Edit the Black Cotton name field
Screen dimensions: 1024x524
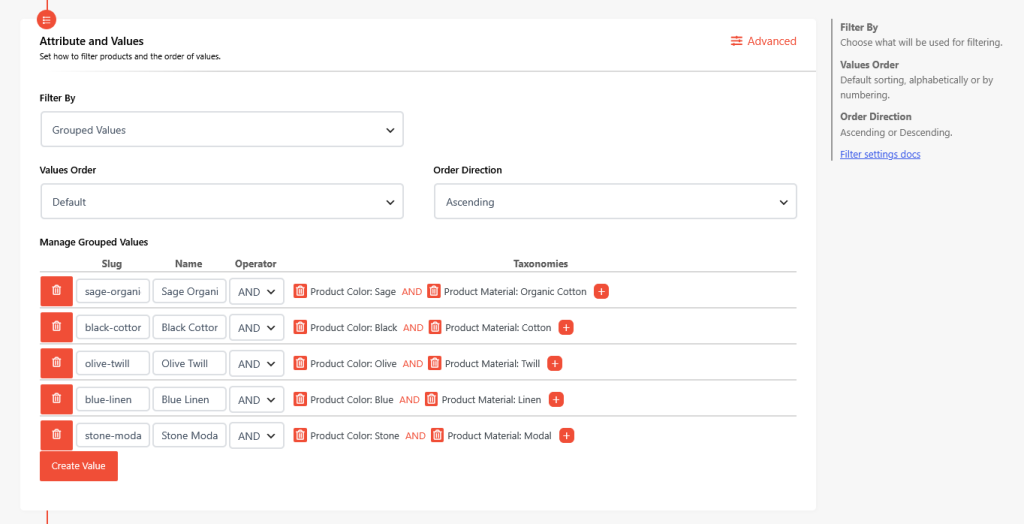[189, 327]
